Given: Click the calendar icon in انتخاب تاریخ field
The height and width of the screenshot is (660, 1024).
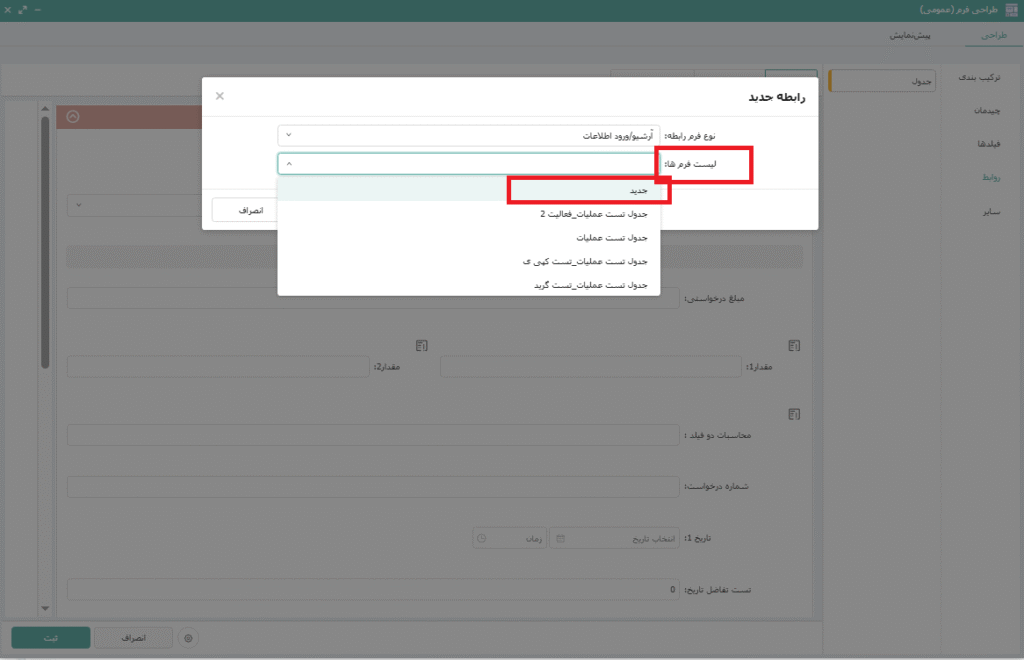Looking at the screenshot, I should pos(560,538).
